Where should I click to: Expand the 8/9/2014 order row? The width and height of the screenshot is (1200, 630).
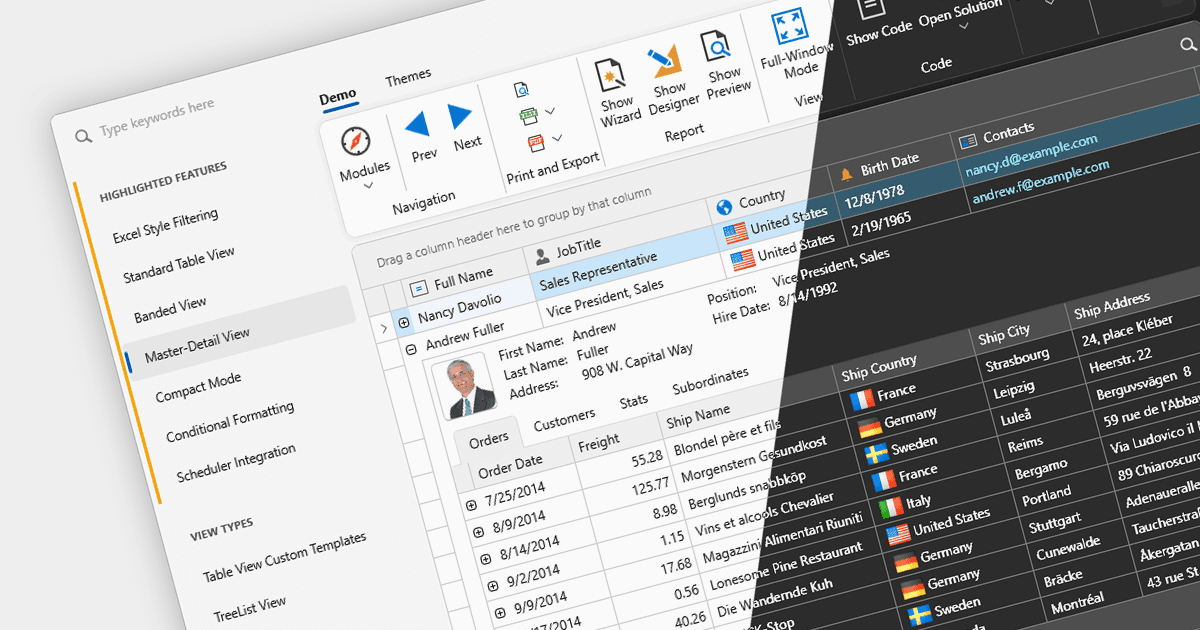478,532
